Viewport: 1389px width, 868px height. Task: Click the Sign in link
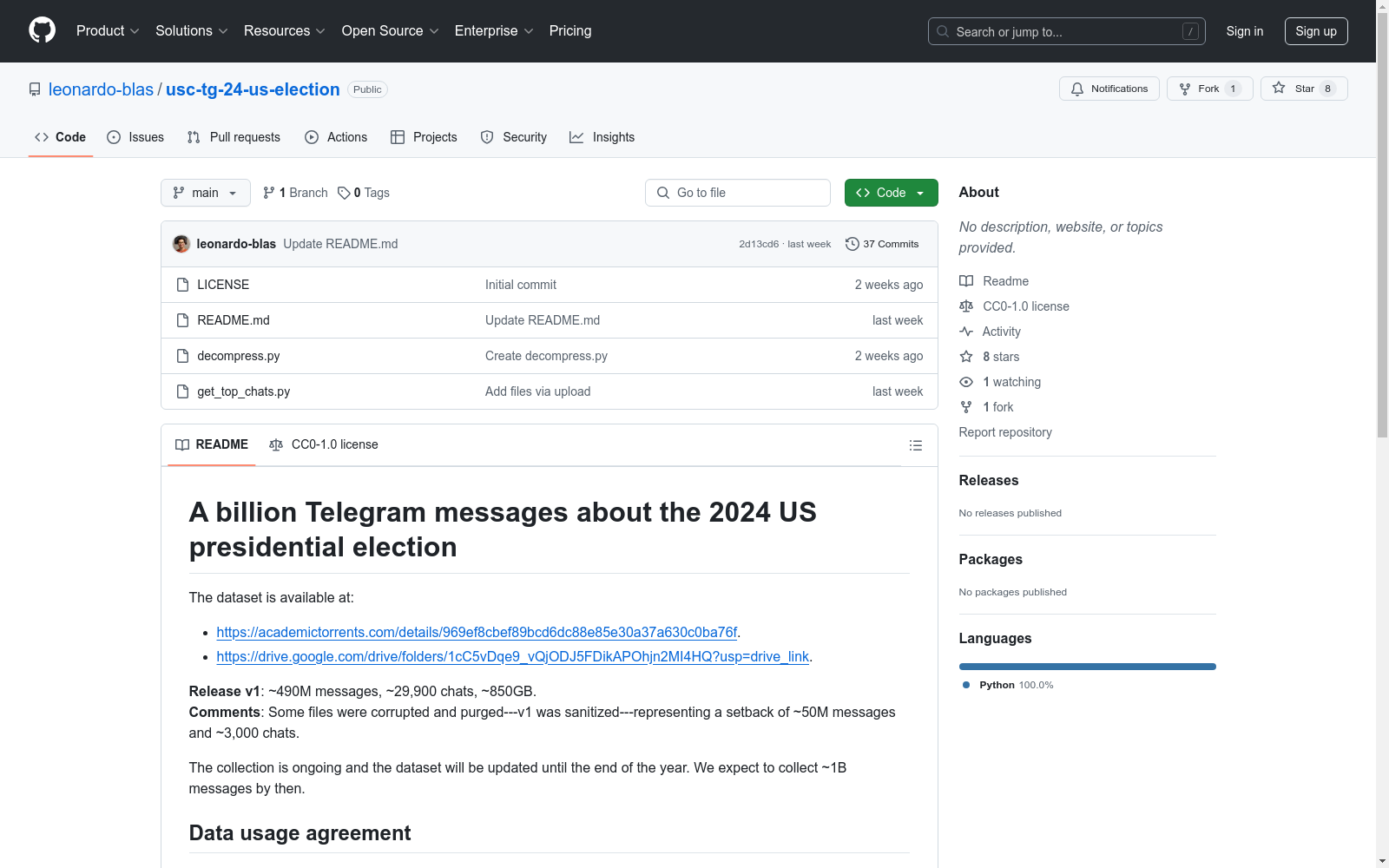pyautogui.click(x=1245, y=31)
